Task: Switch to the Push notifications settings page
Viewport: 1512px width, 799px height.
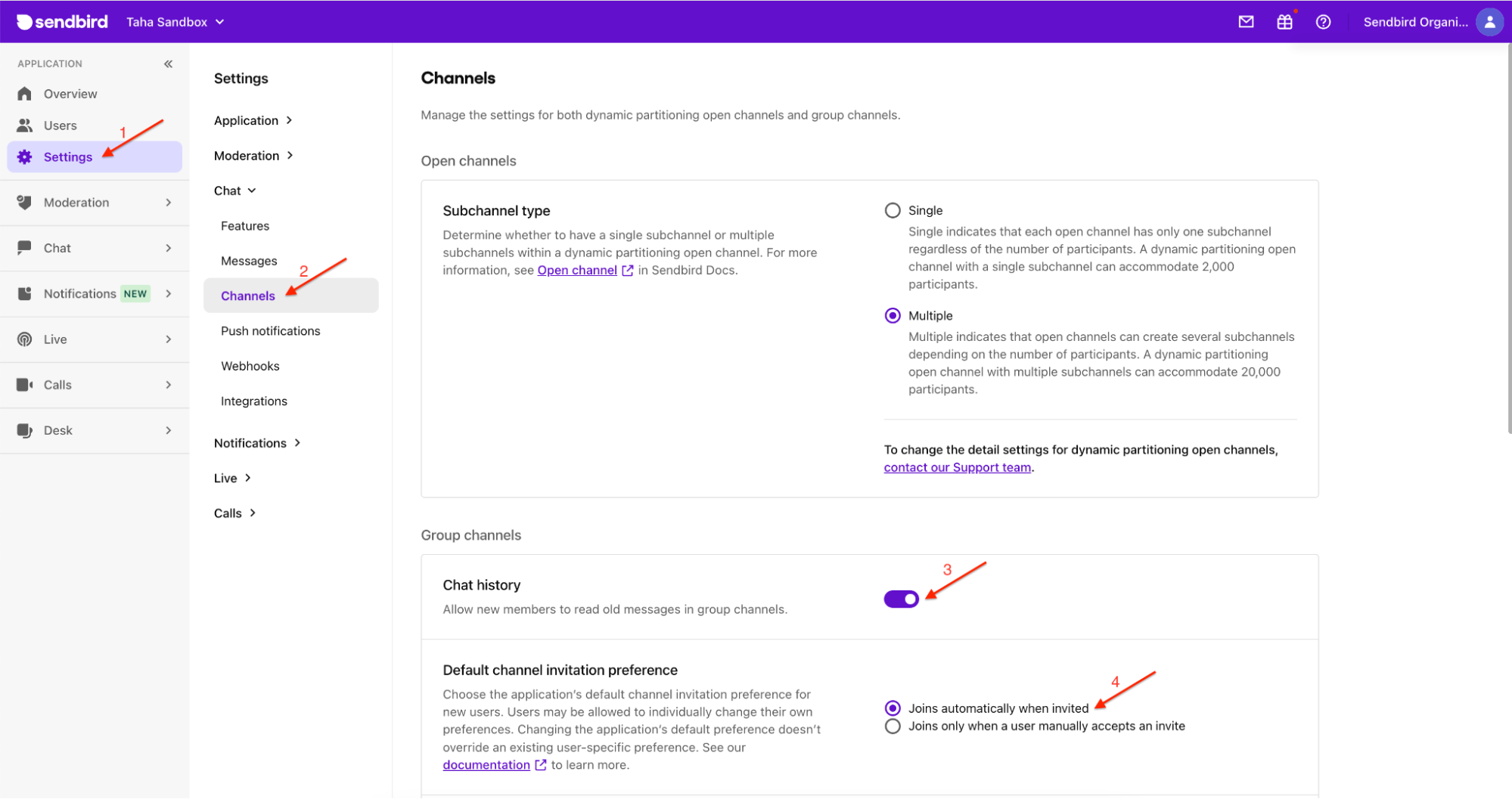Action: point(270,330)
